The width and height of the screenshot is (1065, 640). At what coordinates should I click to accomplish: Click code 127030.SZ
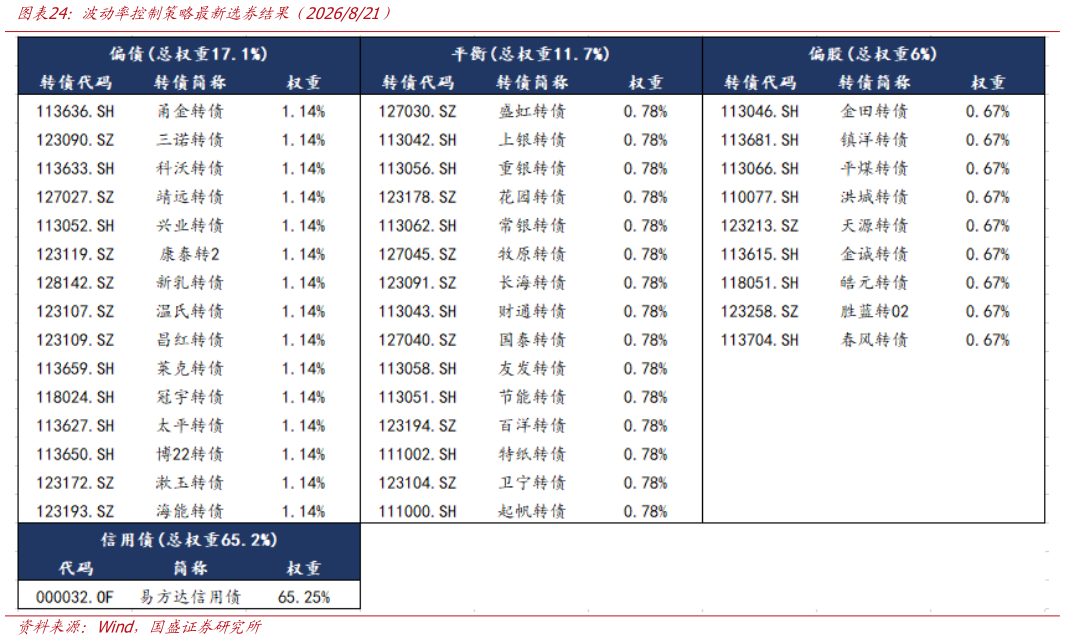[x=418, y=111]
